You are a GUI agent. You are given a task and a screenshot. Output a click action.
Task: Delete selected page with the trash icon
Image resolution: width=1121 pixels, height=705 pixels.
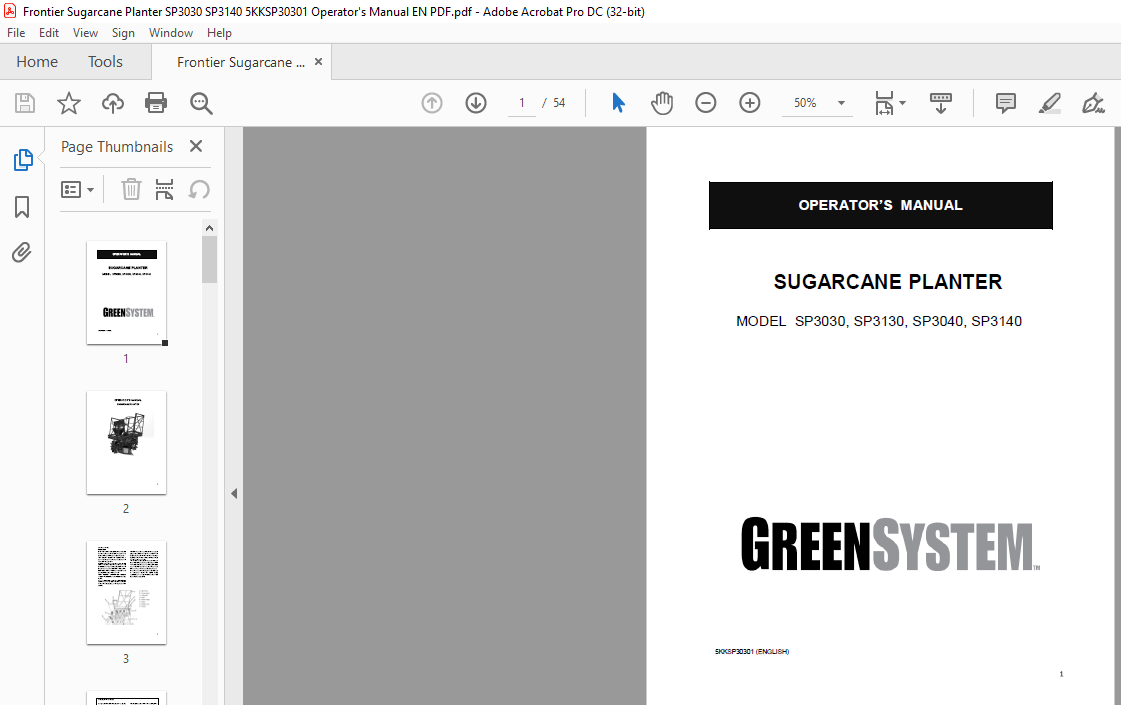(131, 189)
